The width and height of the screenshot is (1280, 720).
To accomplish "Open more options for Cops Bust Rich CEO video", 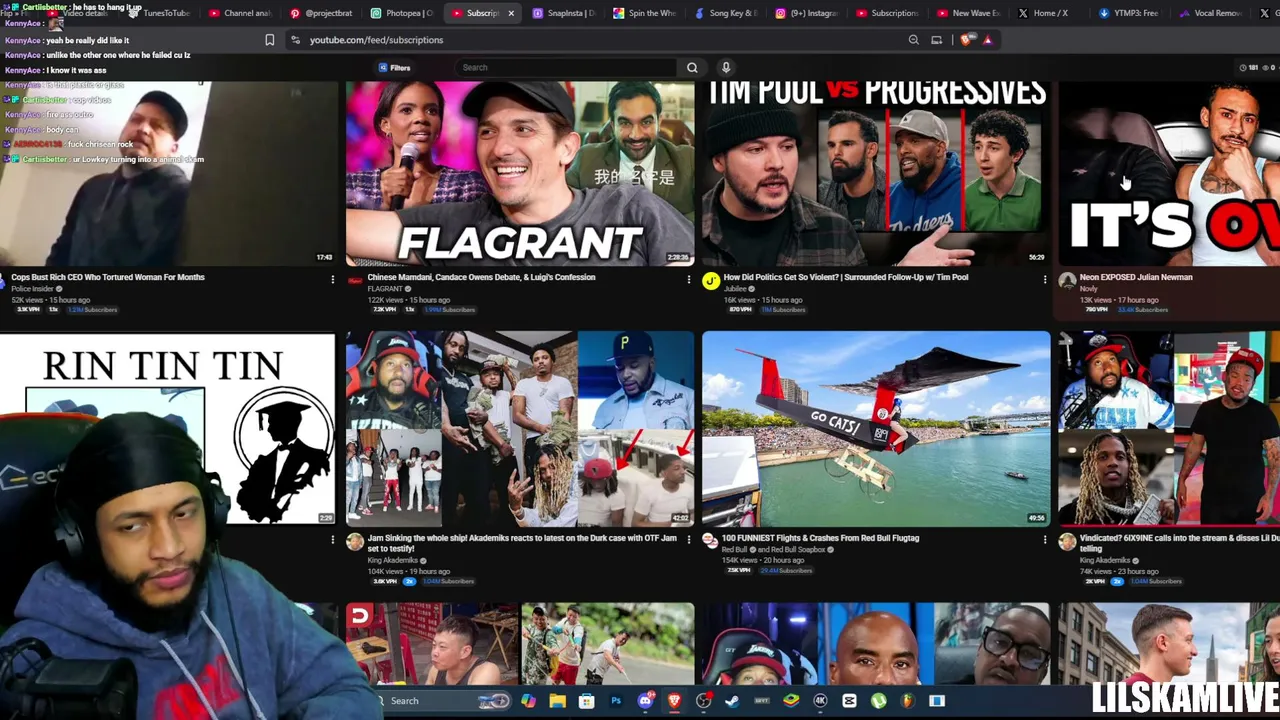I will click(332, 280).
